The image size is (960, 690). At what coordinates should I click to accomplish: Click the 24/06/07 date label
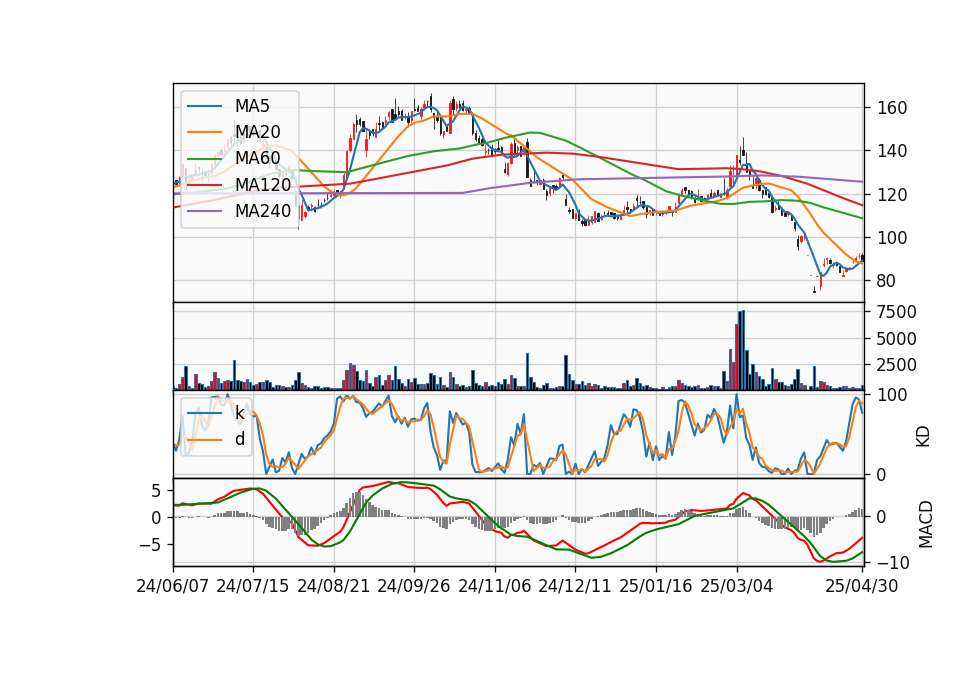[173, 586]
